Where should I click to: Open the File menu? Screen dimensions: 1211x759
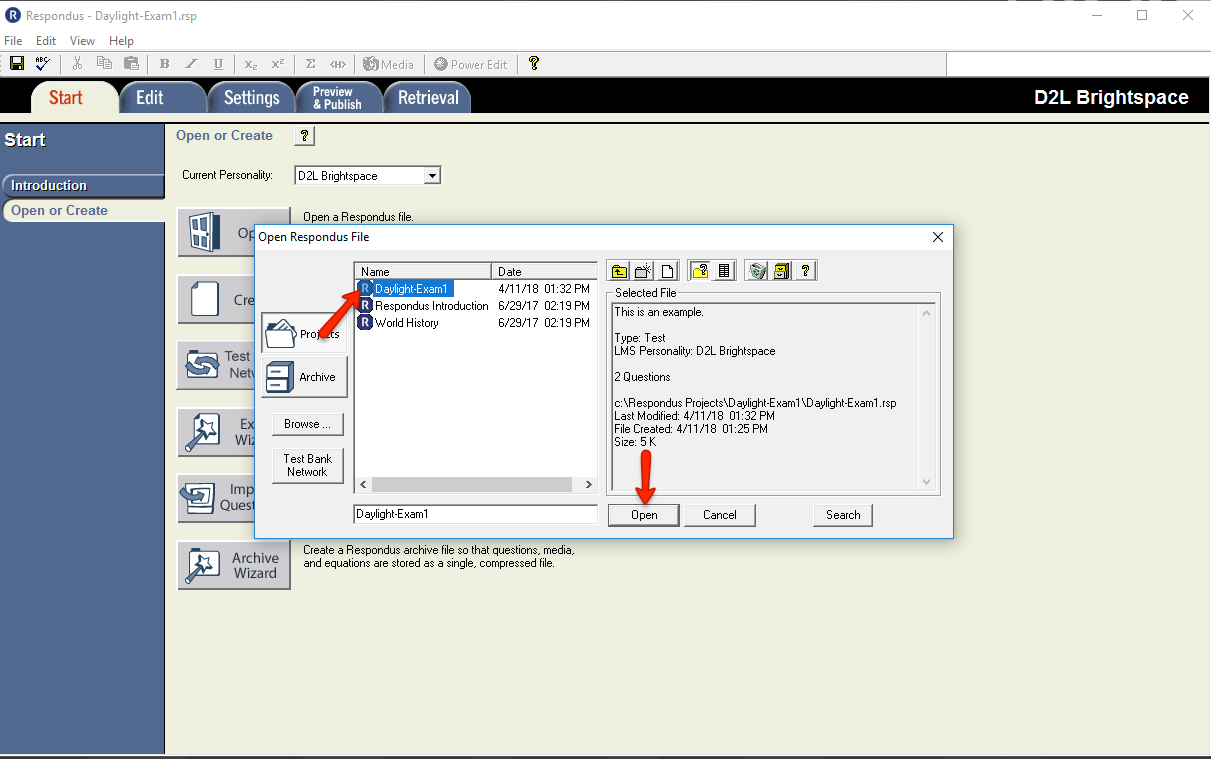click(x=13, y=41)
